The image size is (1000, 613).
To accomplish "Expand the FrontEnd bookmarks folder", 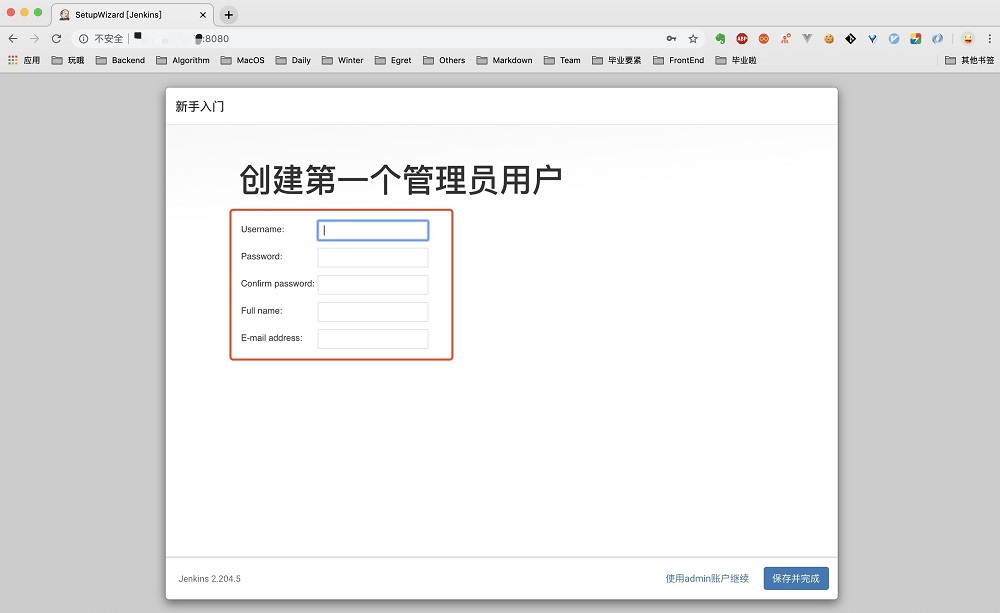I will [x=679, y=60].
